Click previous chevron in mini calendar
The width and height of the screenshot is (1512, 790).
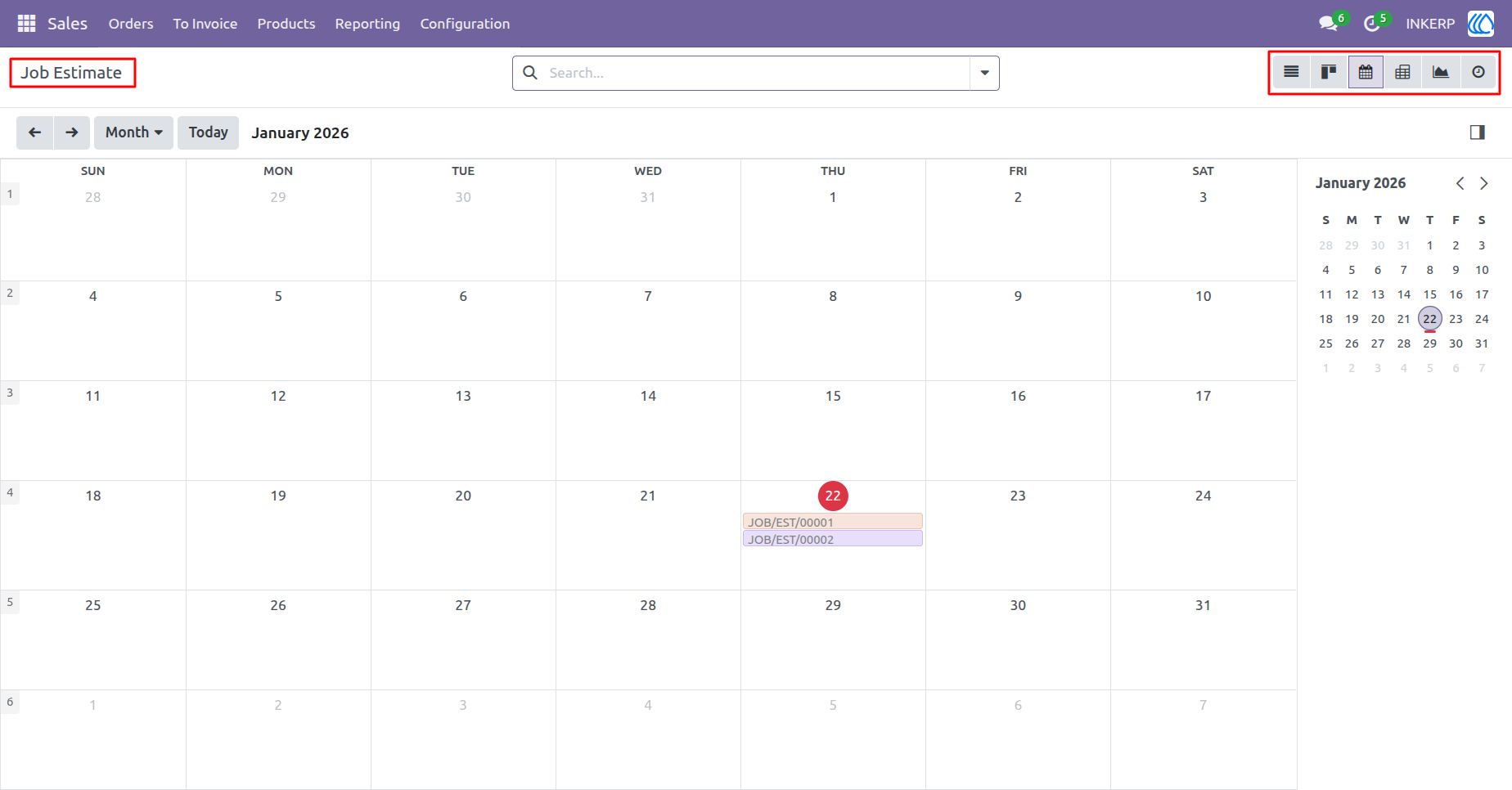point(1460,183)
